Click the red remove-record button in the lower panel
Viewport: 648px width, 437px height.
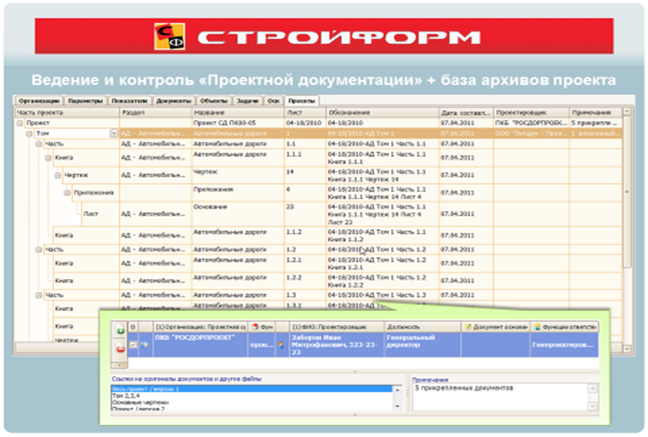(120, 349)
